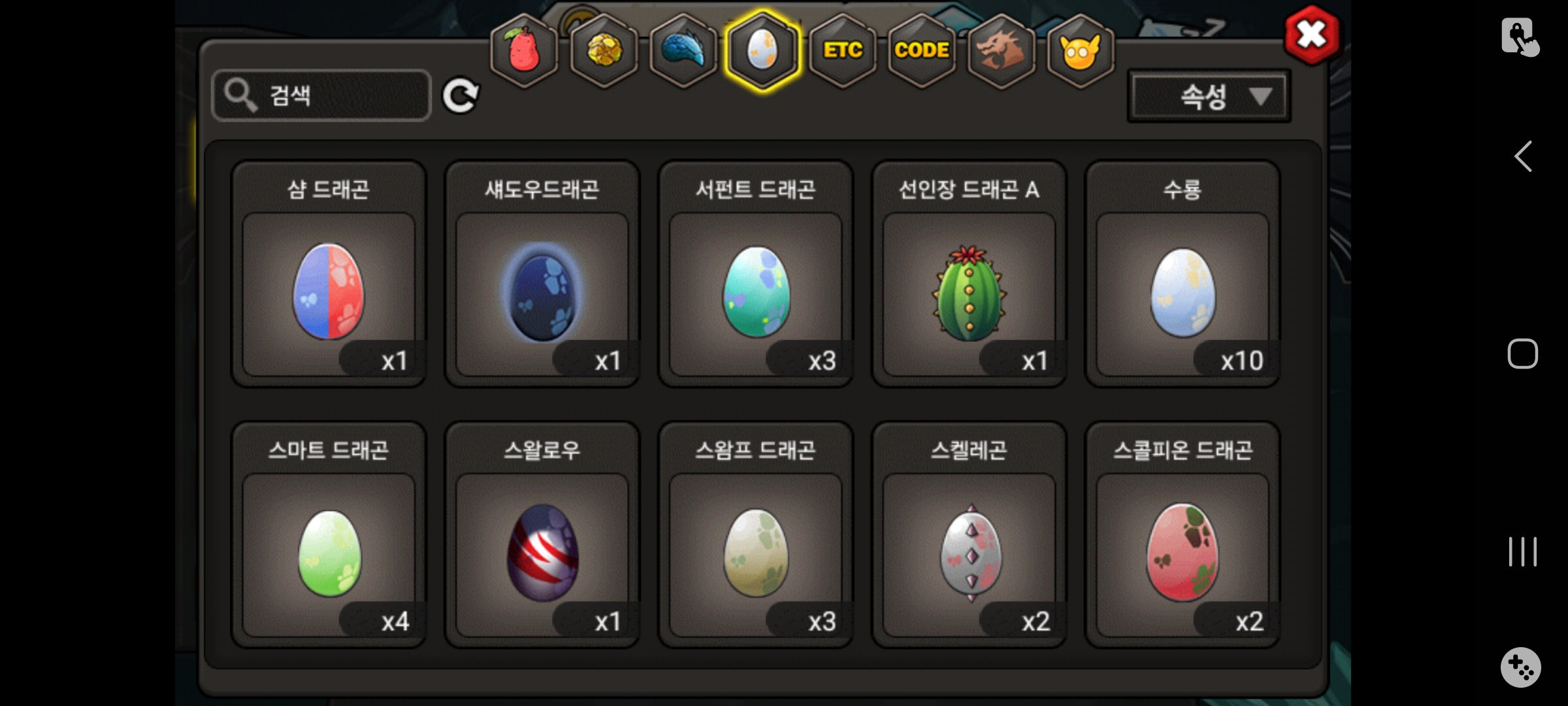This screenshot has width=1568, height=706.
Task: Open the game controller tools icon
Action: (x=1521, y=667)
